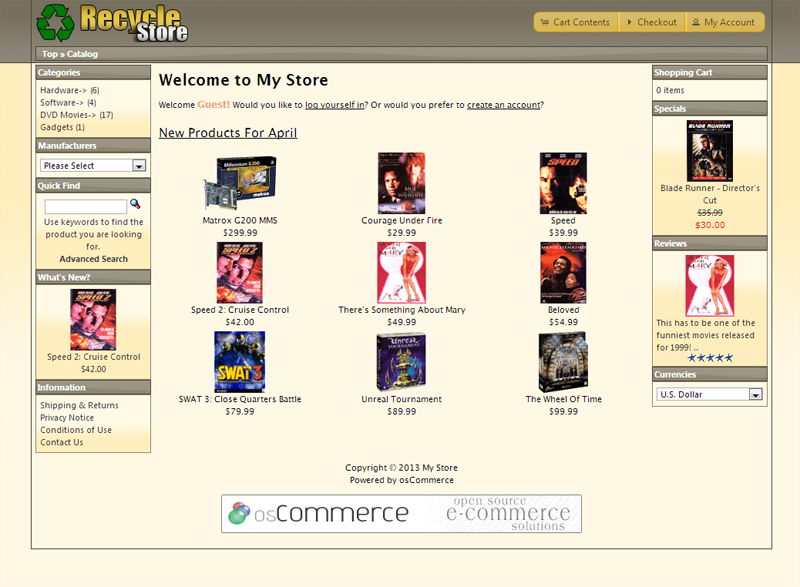Click the Courage Under Fire cover image
This screenshot has width=800, height=587.
point(402,183)
